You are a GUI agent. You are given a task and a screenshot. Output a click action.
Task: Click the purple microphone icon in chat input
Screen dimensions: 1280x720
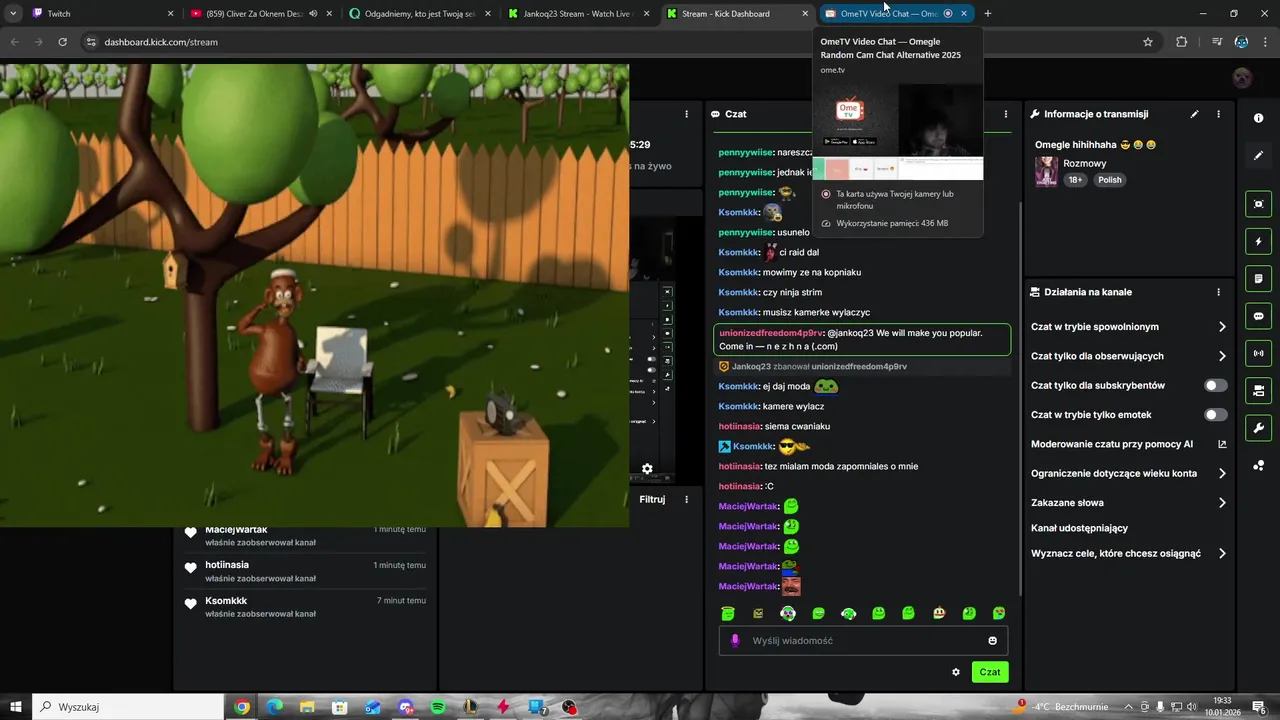[x=734, y=641]
